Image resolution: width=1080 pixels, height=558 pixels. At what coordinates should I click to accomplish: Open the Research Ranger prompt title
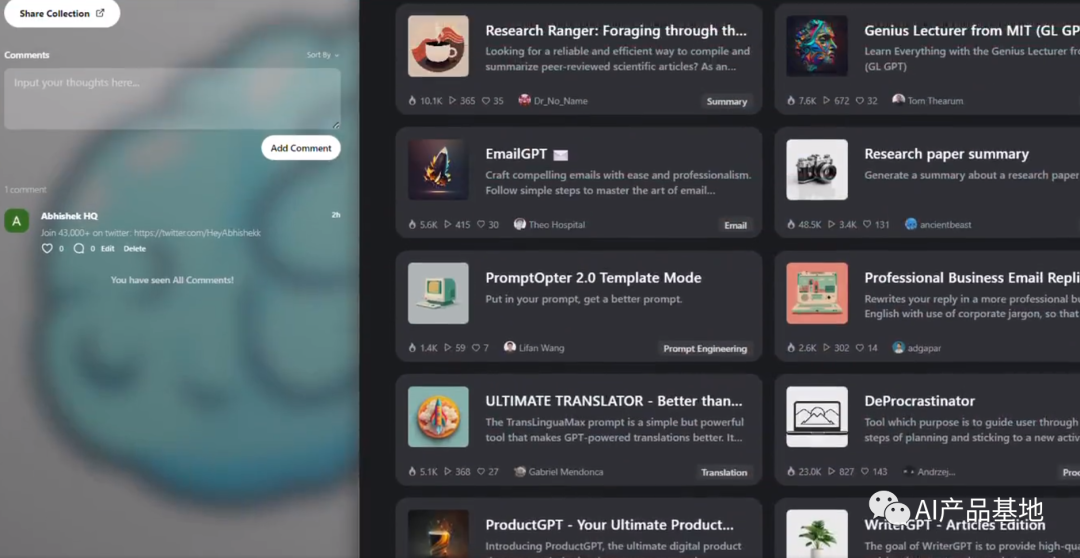point(616,30)
